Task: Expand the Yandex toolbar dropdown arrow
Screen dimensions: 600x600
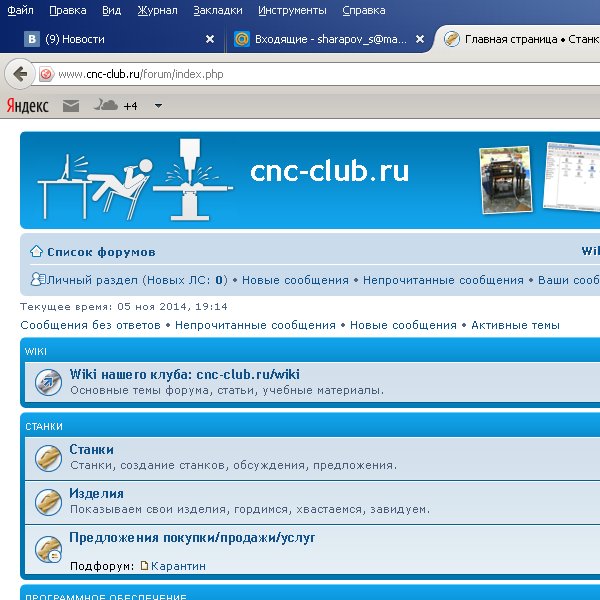Action: tap(158, 106)
